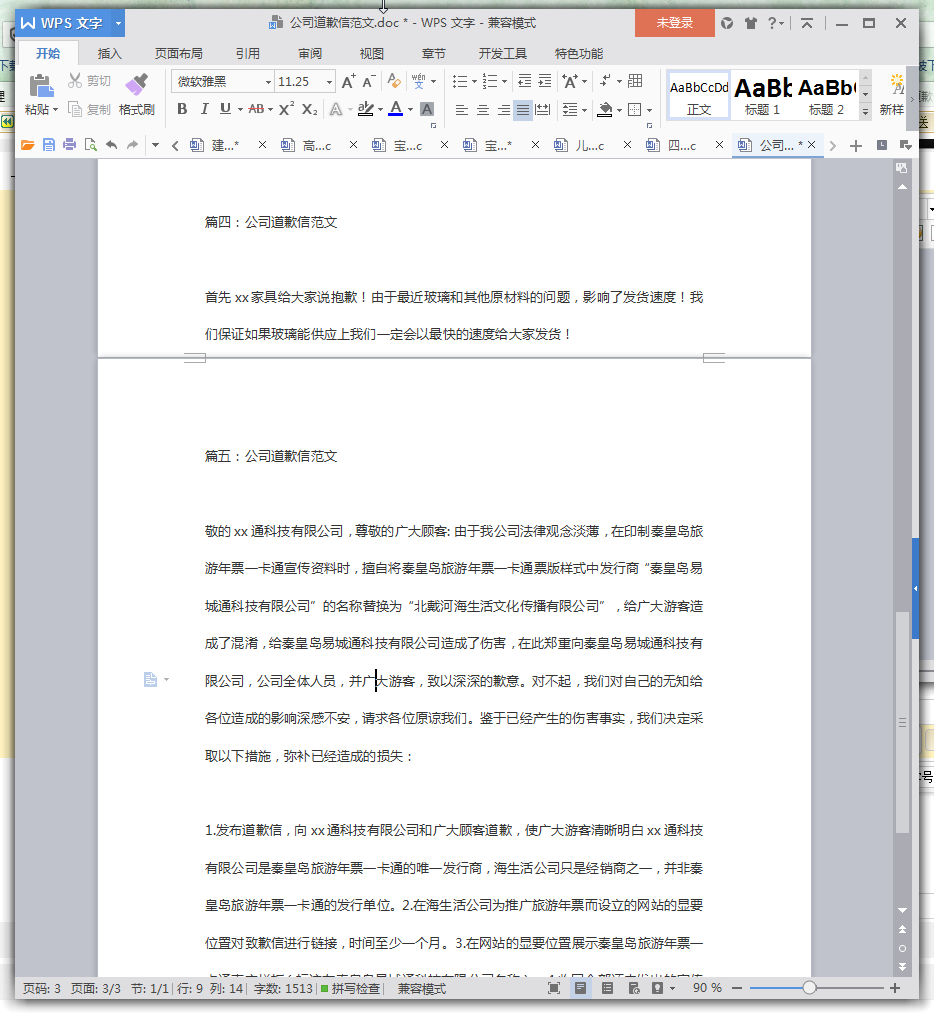Decrease font size with the A- icon
The image size is (934, 1014).
click(x=369, y=81)
